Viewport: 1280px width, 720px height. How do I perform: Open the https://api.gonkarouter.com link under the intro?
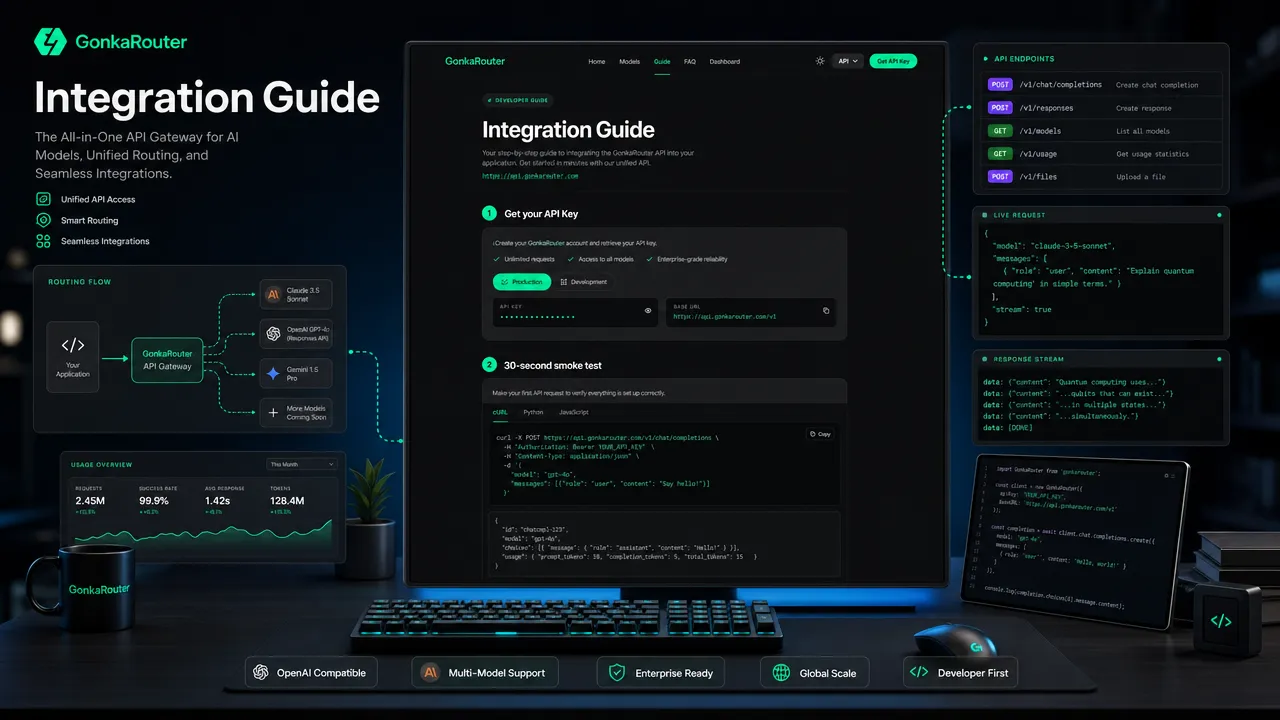[x=530, y=176]
